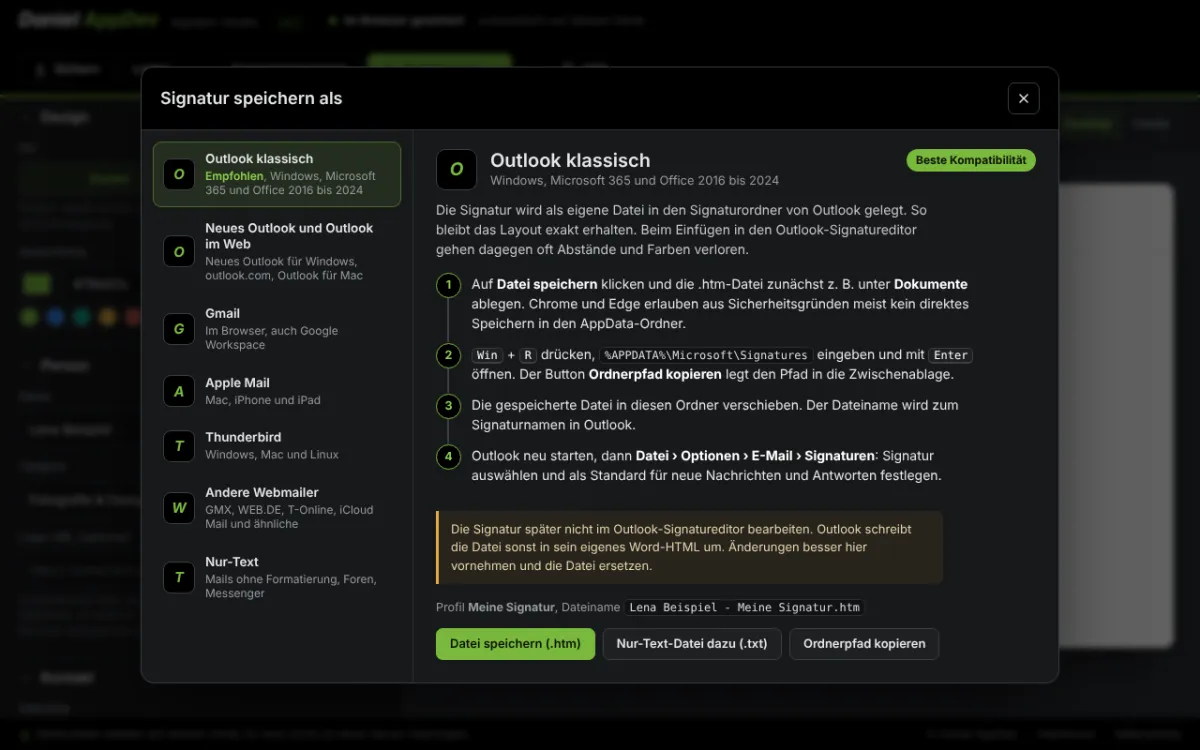
Task: Click the Win key label in step 2
Action: pos(487,355)
